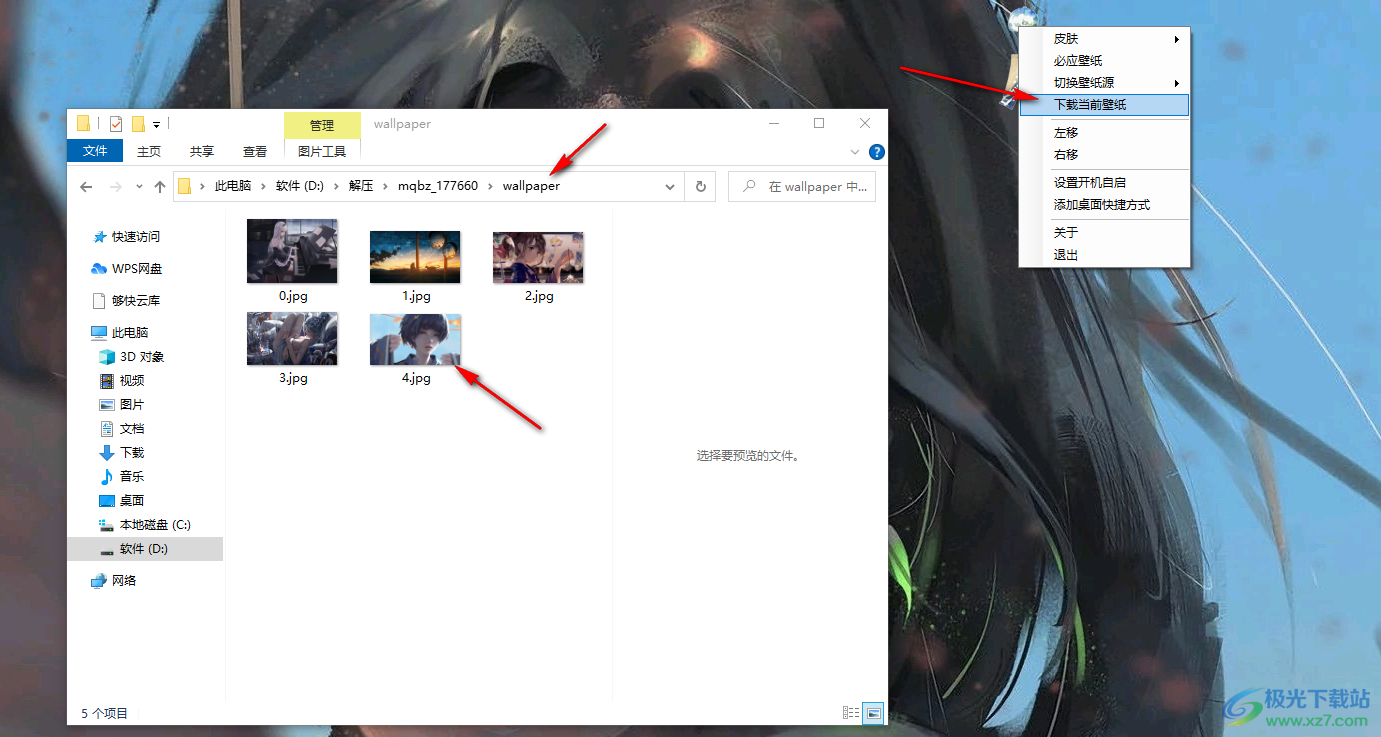This screenshot has width=1381, height=737.
Task: Open Explorer help icon
Action: pyautogui.click(x=877, y=152)
